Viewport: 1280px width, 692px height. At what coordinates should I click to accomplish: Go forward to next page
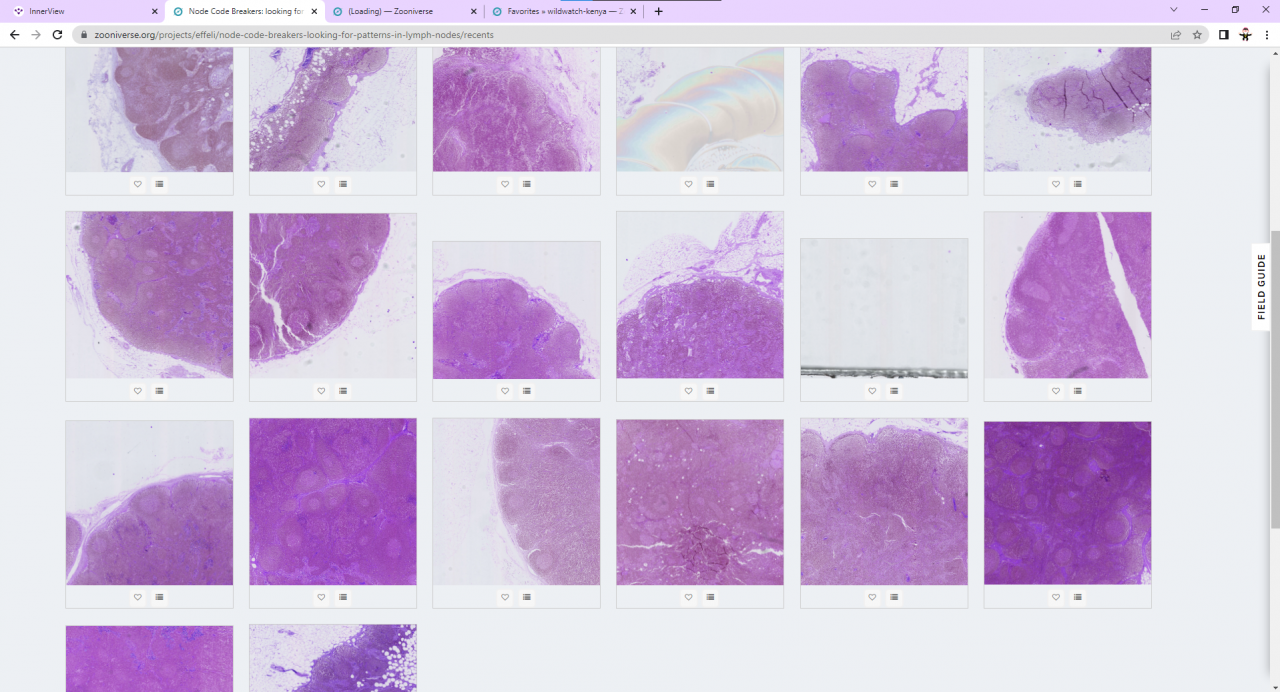click(x=36, y=34)
